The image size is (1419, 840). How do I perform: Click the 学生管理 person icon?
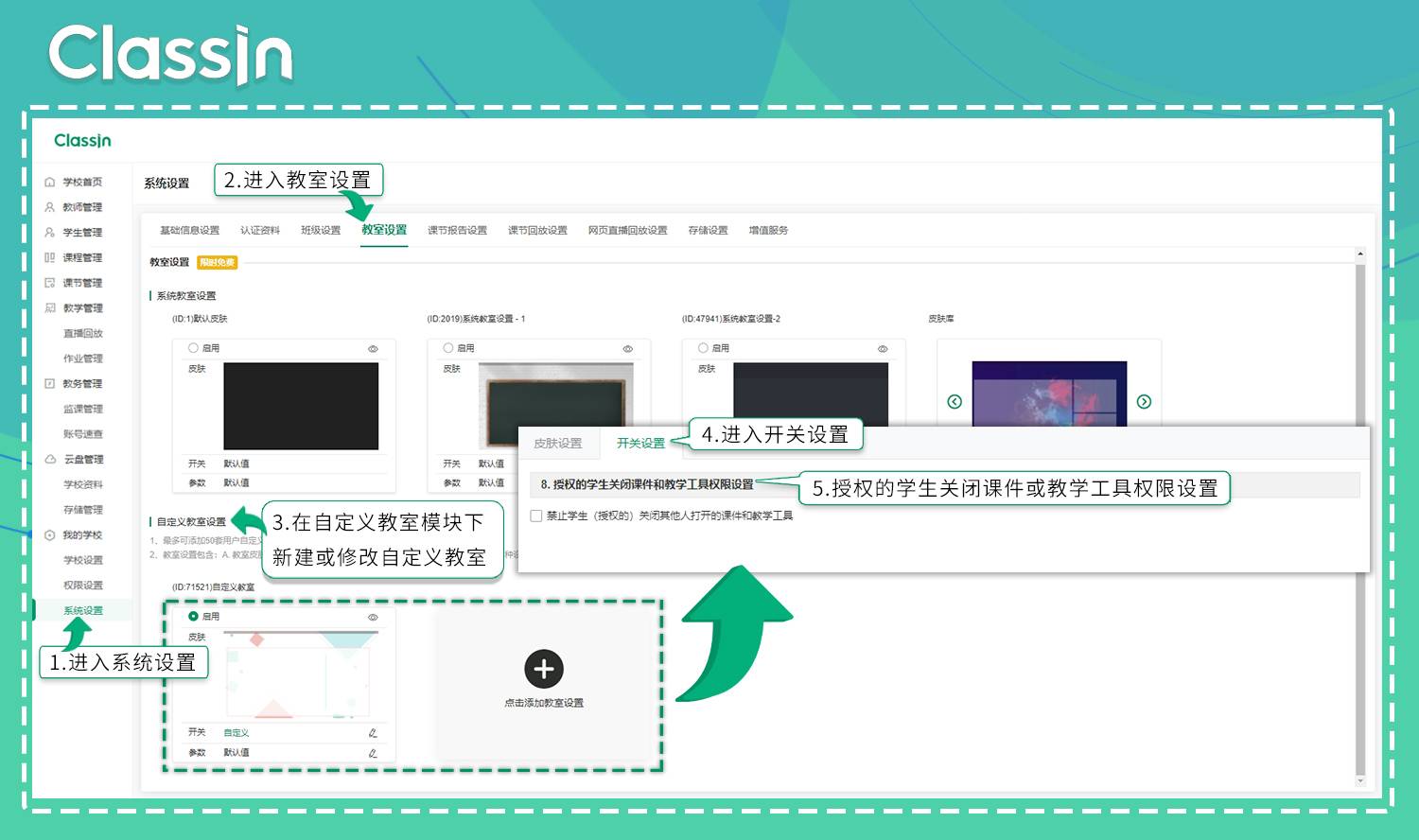point(50,233)
